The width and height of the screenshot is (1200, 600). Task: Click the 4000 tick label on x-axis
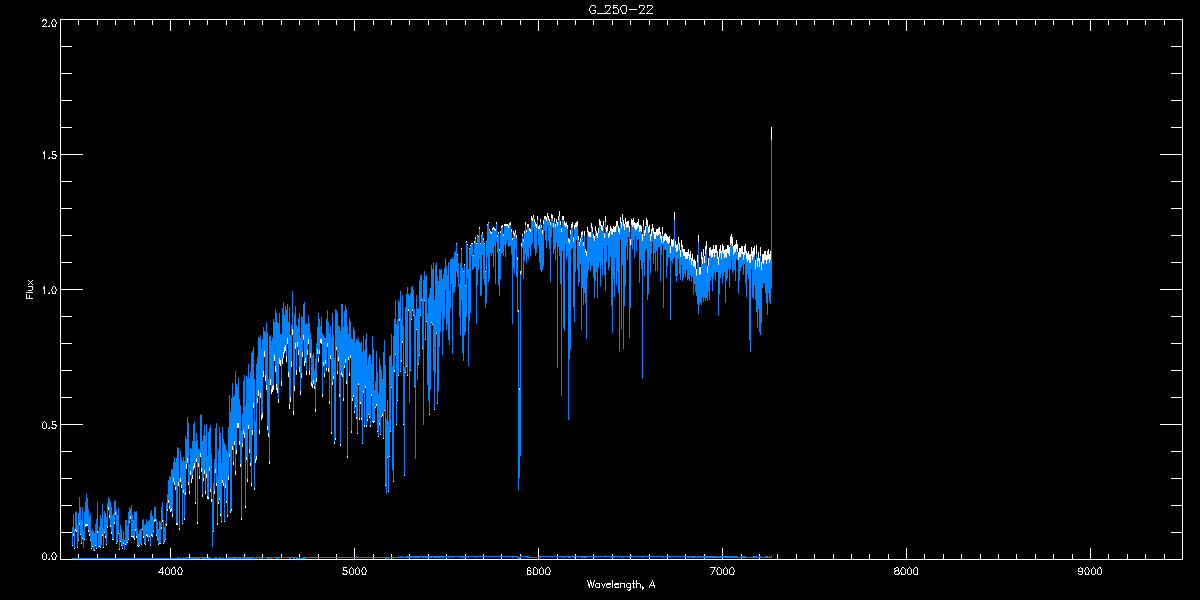point(171,572)
